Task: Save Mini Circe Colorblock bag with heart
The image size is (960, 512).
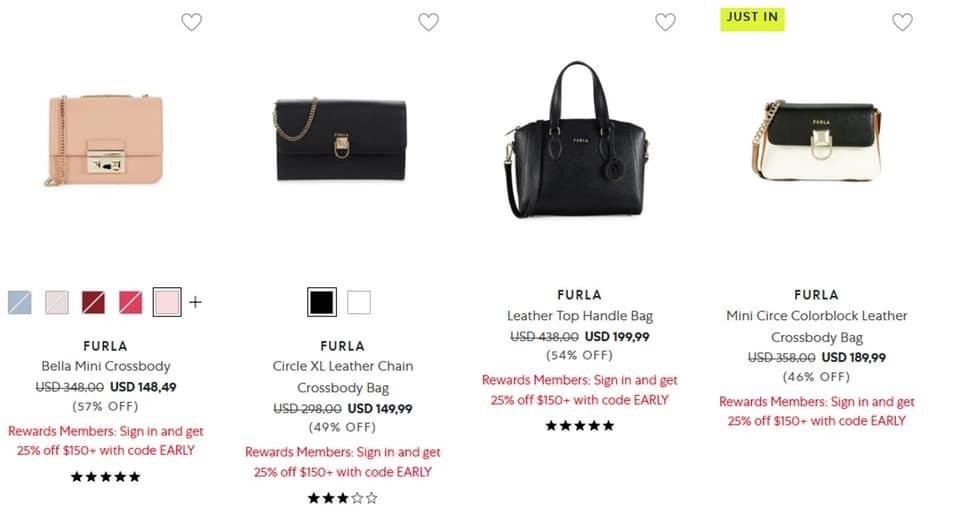Action: click(x=902, y=22)
